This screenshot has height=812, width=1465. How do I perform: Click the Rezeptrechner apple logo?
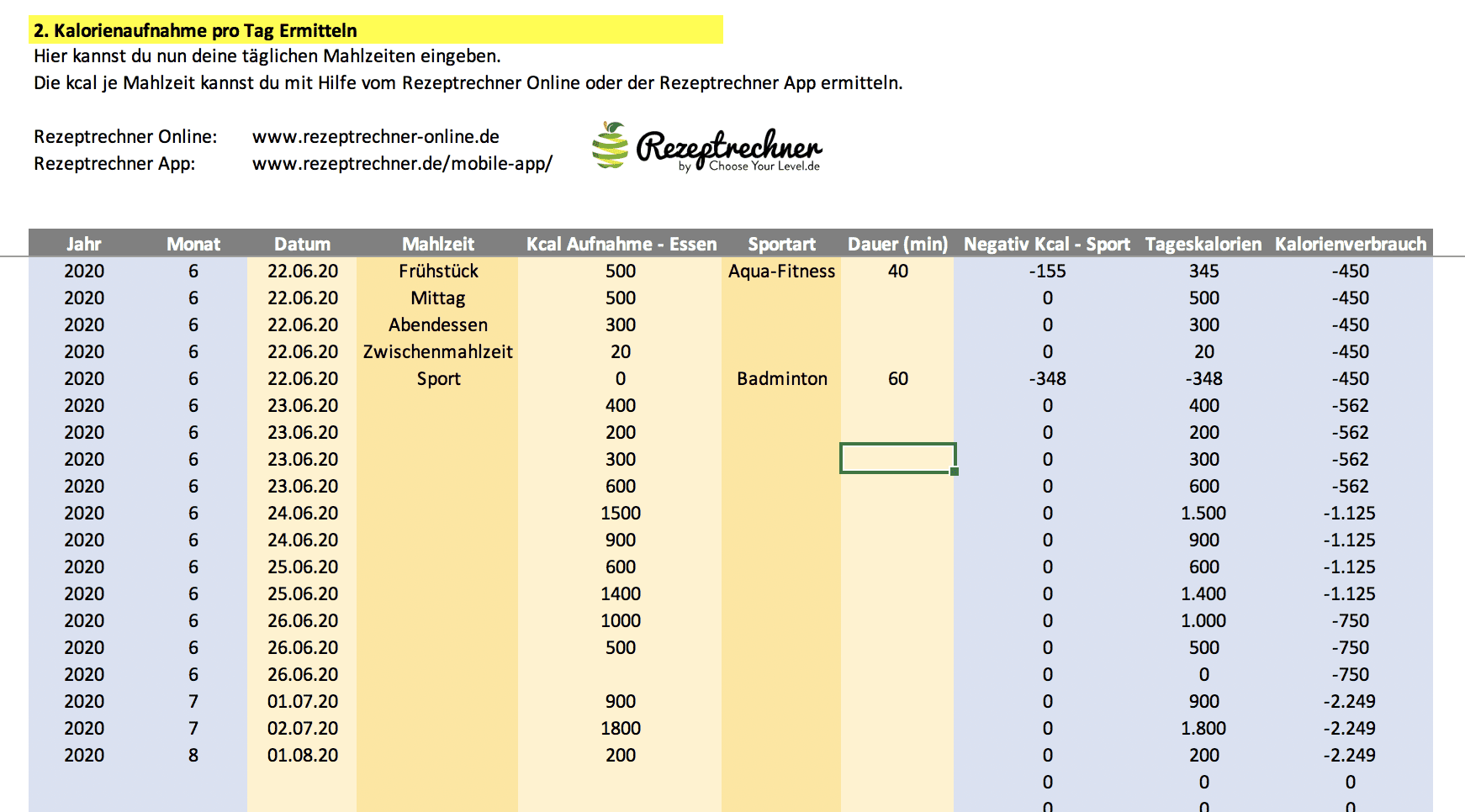coord(611,145)
